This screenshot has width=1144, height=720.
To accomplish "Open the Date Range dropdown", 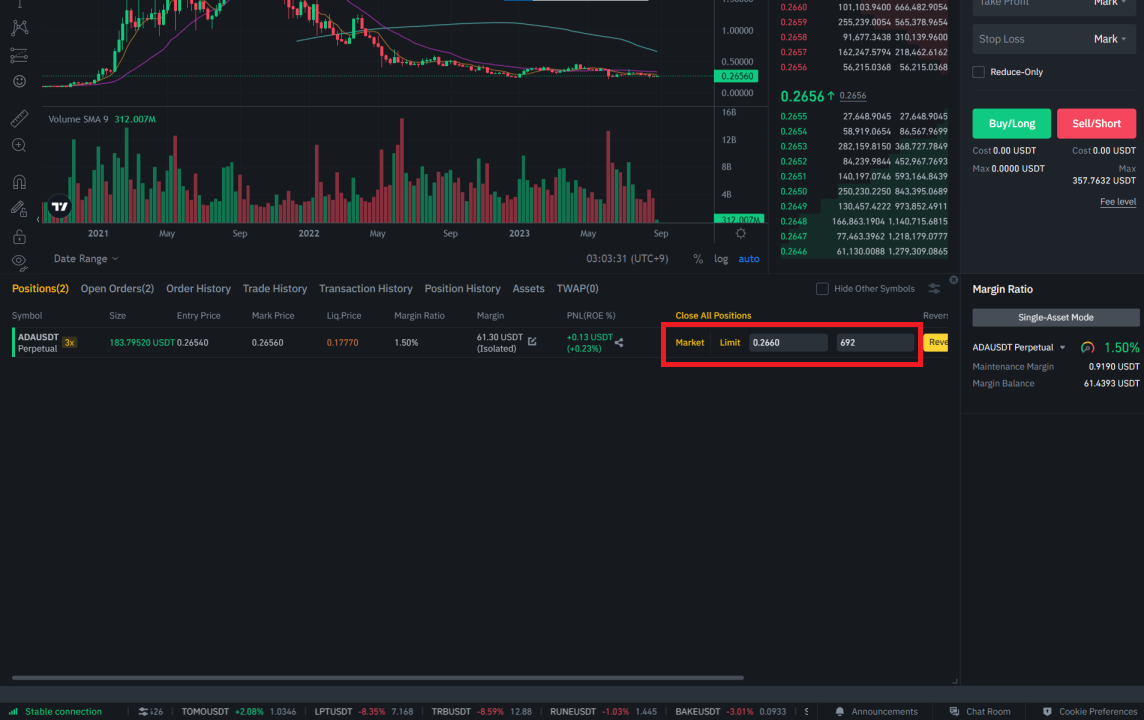I will tap(85, 258).
